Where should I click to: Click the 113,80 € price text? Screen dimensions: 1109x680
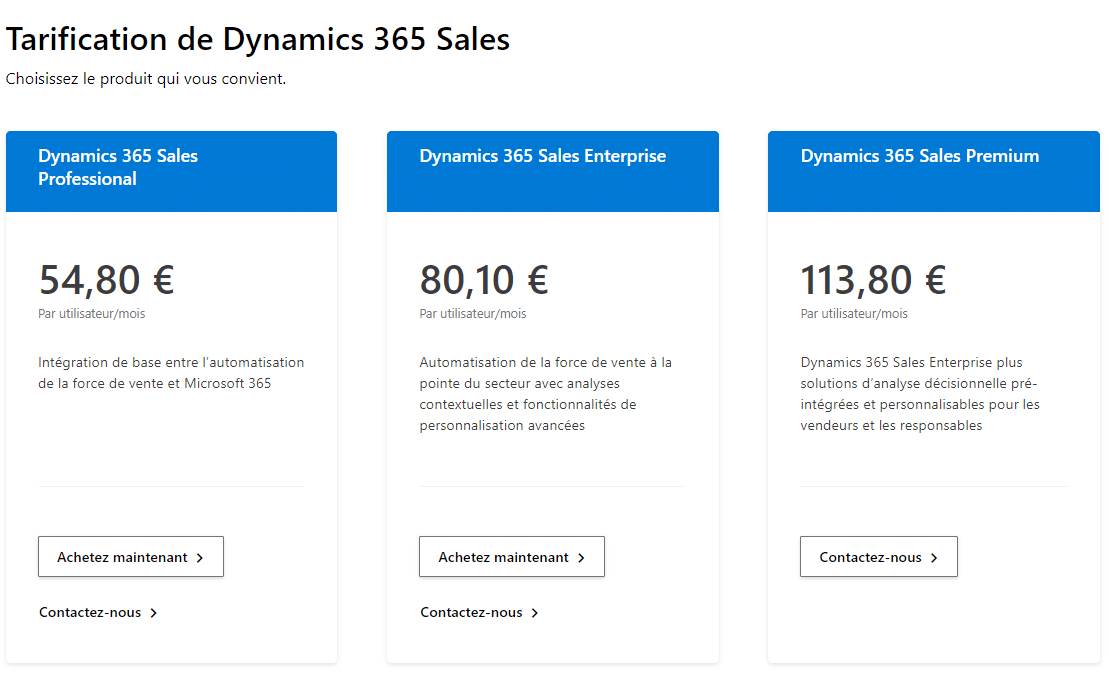click(872, 280)
